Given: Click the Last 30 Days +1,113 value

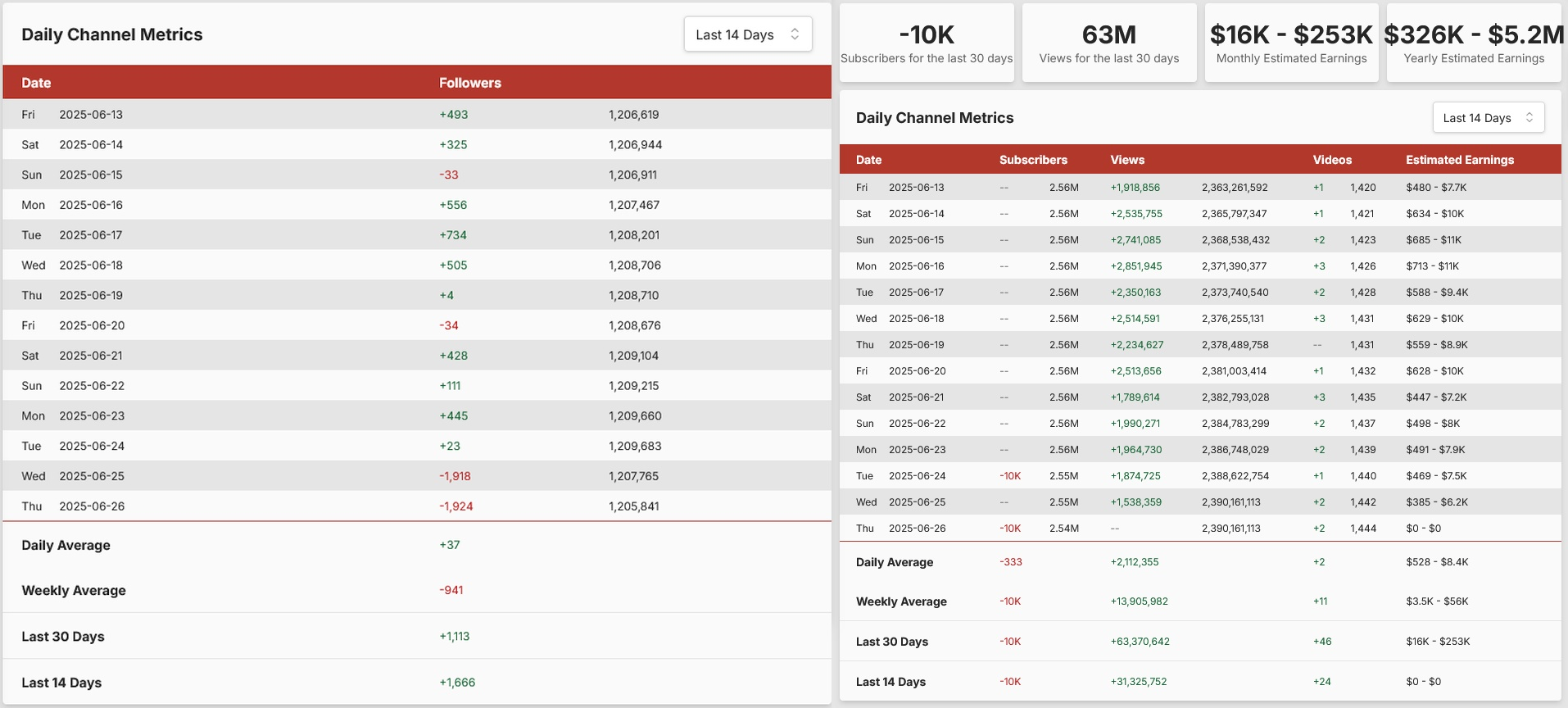Looking at the screenshot, I should pyautogui.click(x=455, y=636).
